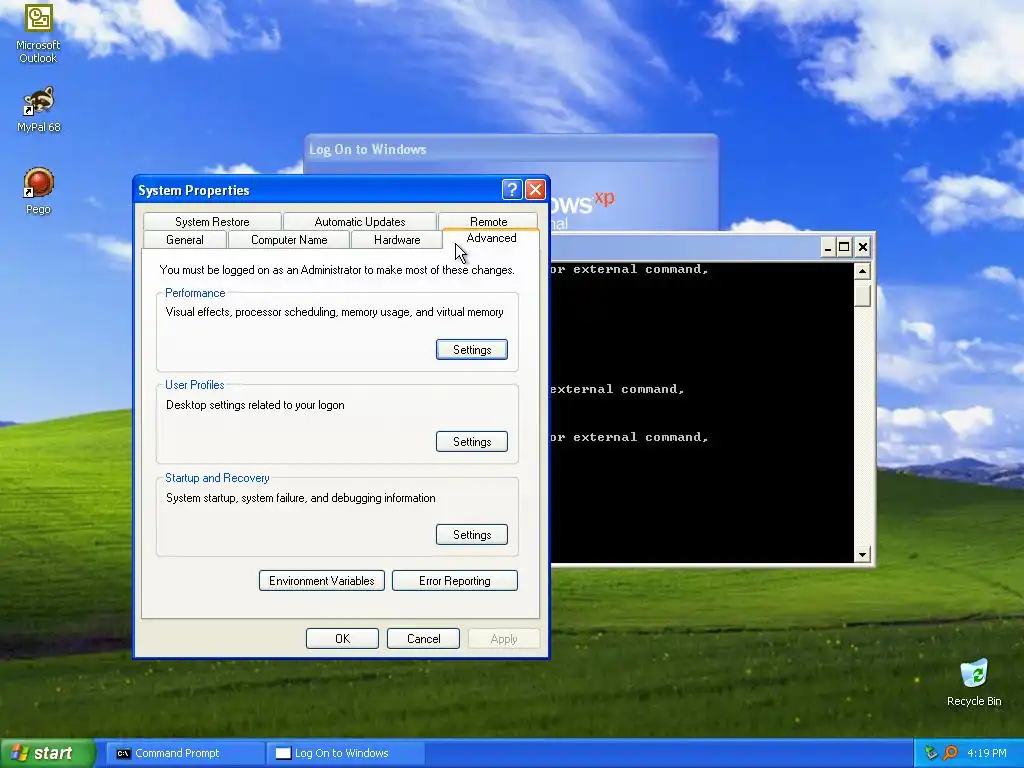The width and height of the screenshot is (1024, 768).
Task: Click the Command Prompt scroll down arrow
Action: (x=862, y=554)
